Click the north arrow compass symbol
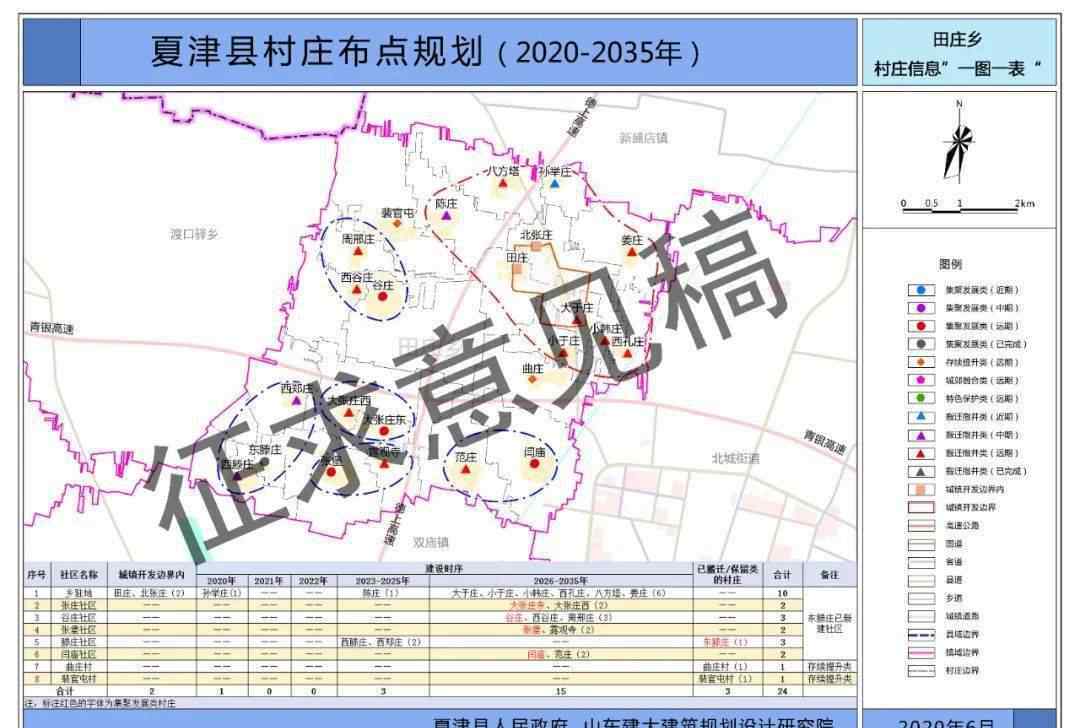The height and width of the screenshot is (728, 1080). [958, 143]
